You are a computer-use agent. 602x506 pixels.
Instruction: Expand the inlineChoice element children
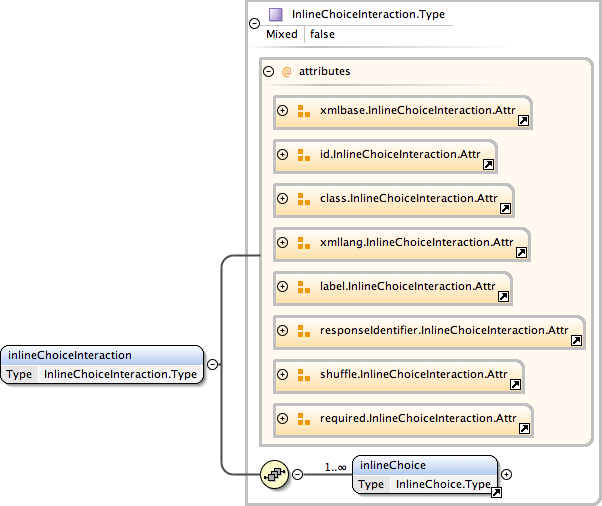506,474
